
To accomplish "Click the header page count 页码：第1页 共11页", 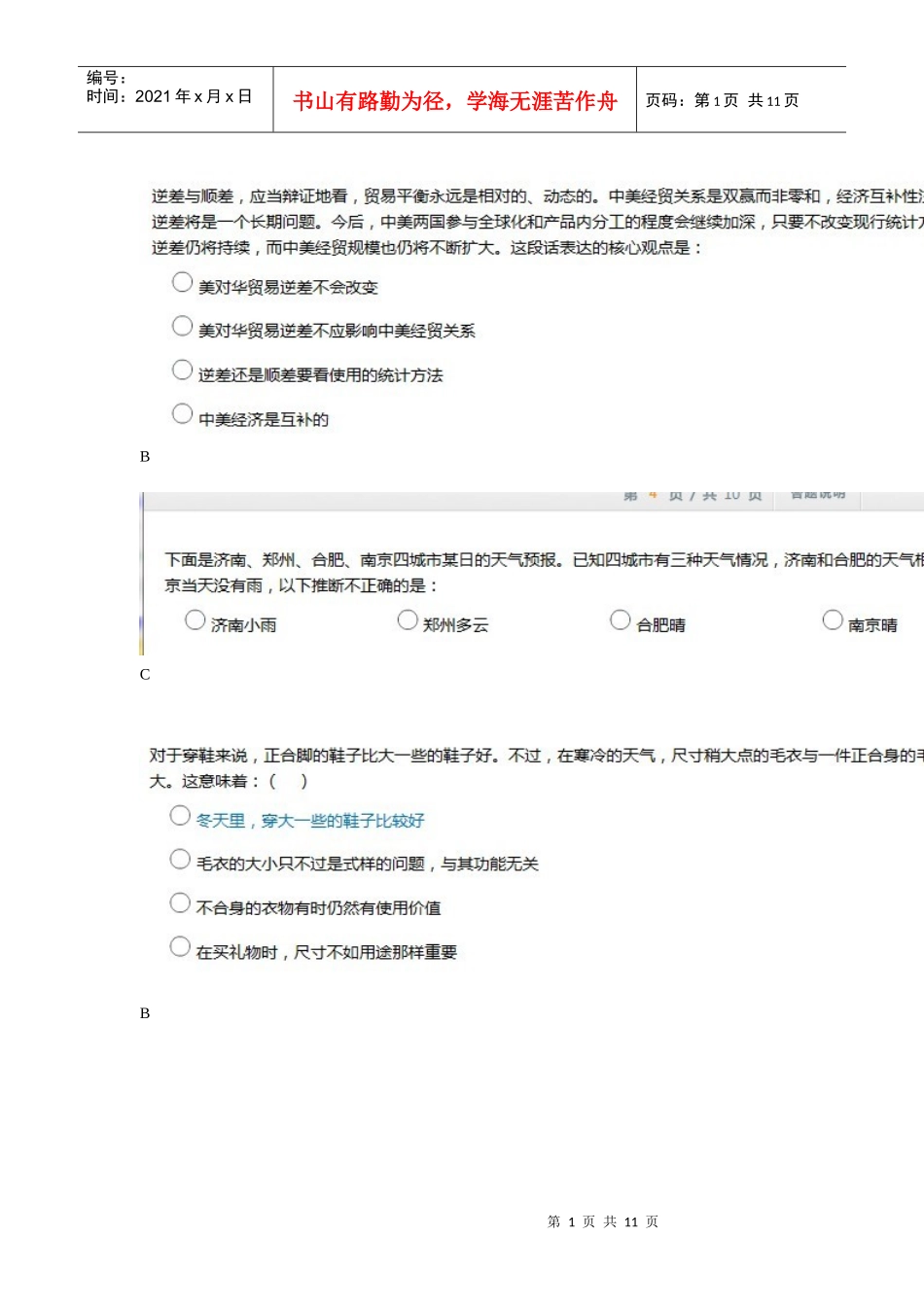I will point(723,100).
